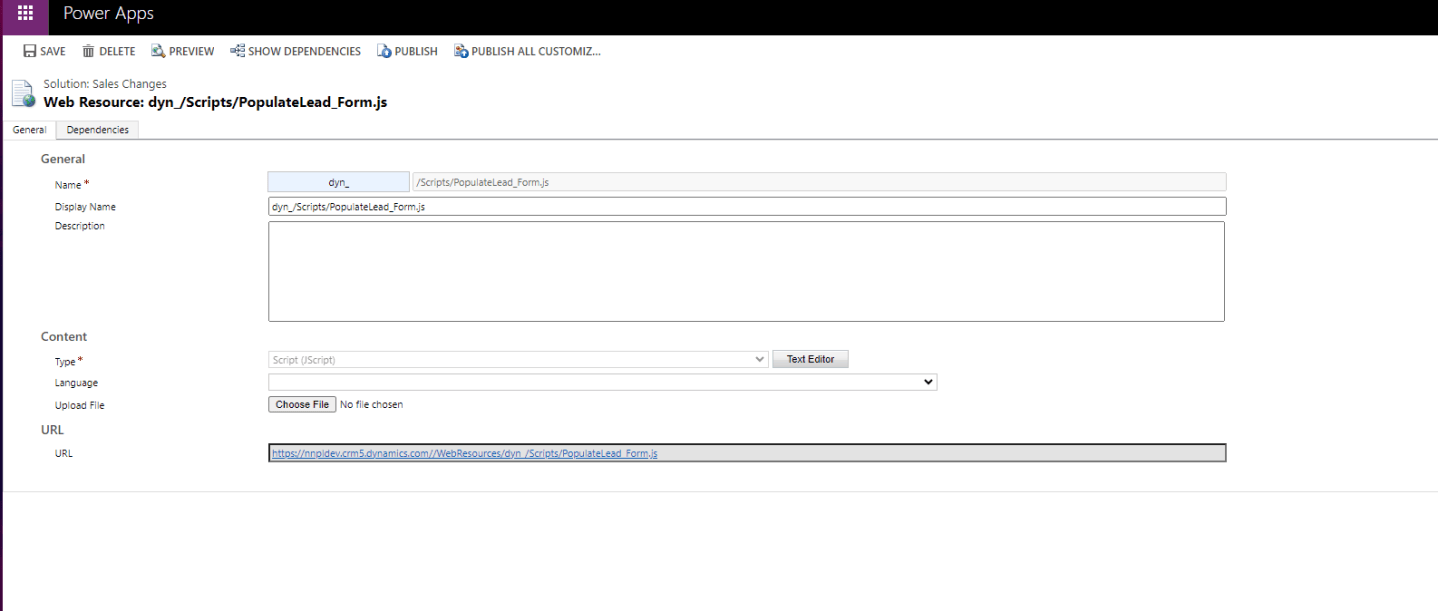The image size is (1438, 611).
Task: Open the Text Editor
Action: point(810,359)
